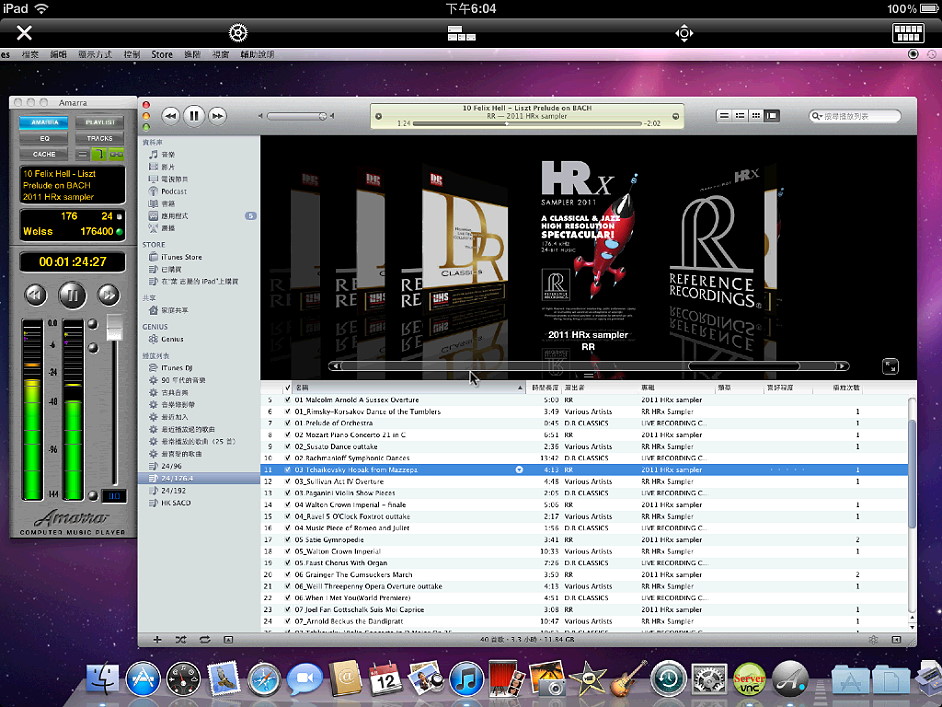Open Server VNC app in Dock
This screenshot has width=942, height=707.
[749, 679]
